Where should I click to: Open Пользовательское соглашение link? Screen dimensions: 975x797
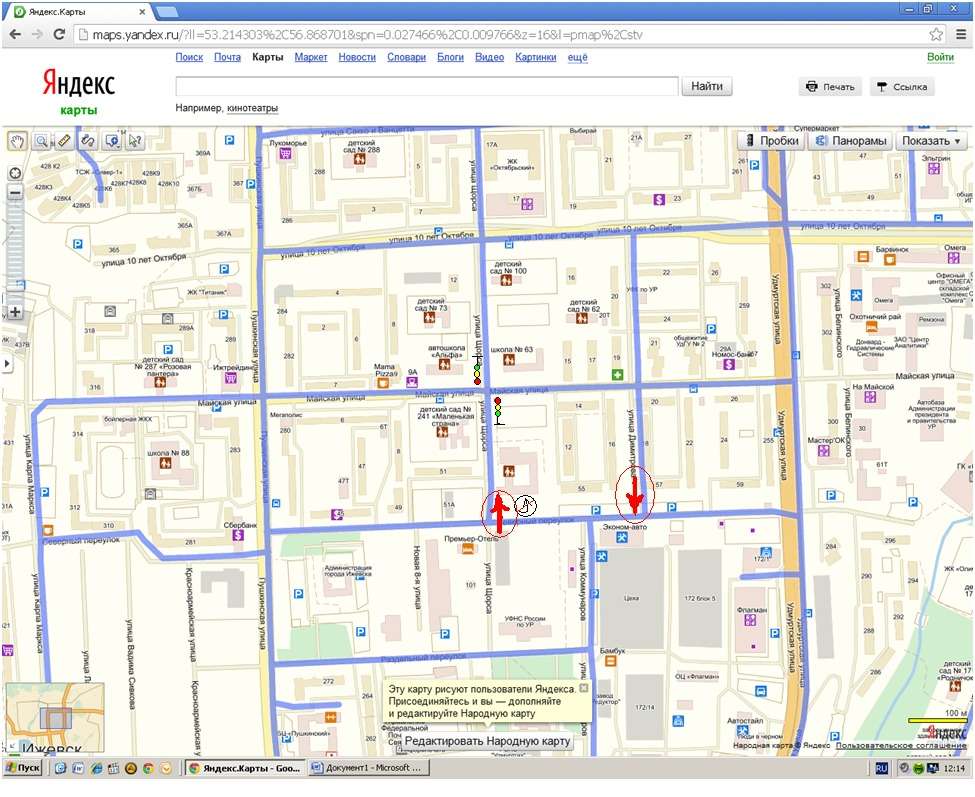[x=901, y=745]
